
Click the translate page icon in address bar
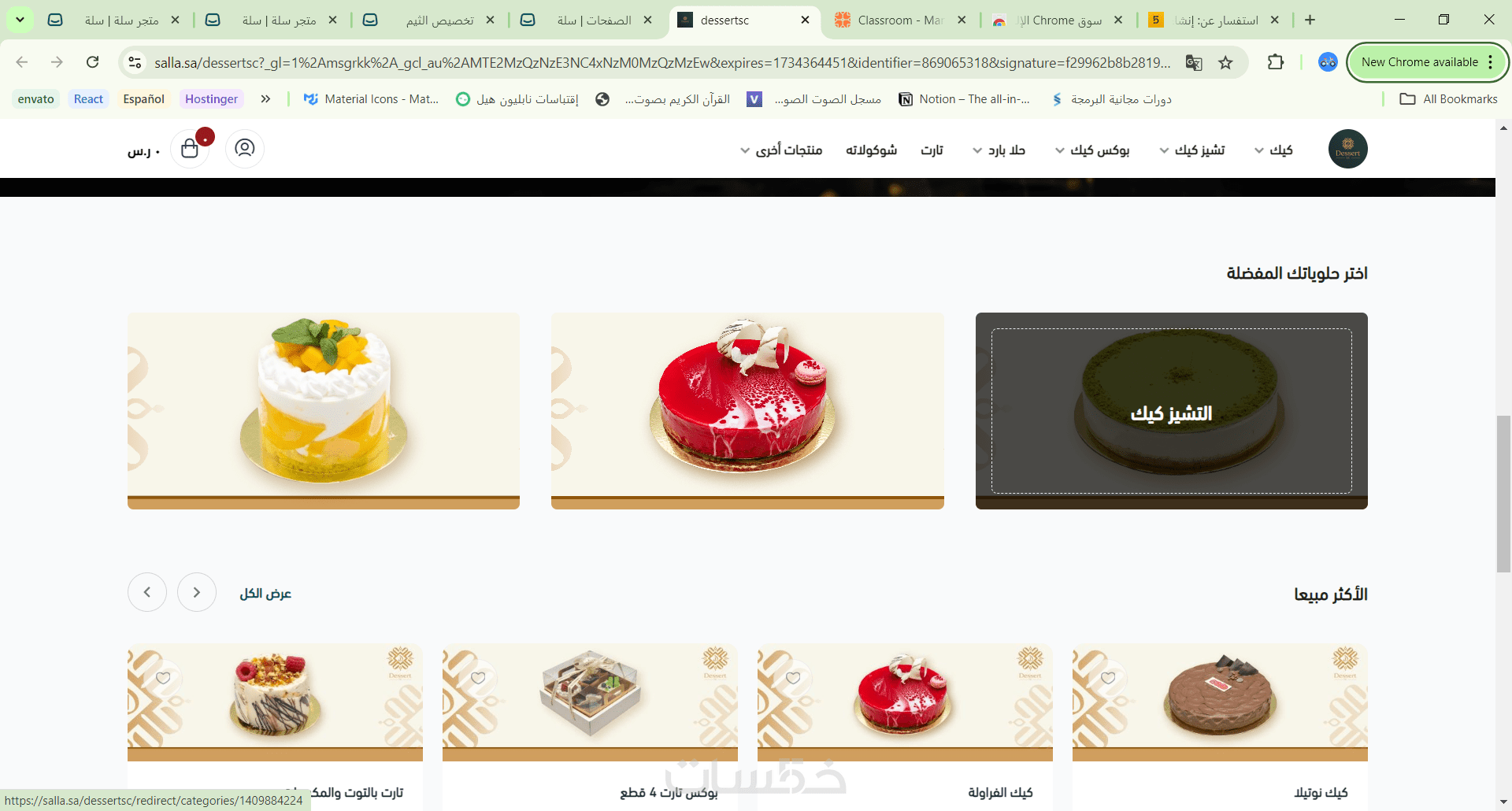[x=1194, y=62]
